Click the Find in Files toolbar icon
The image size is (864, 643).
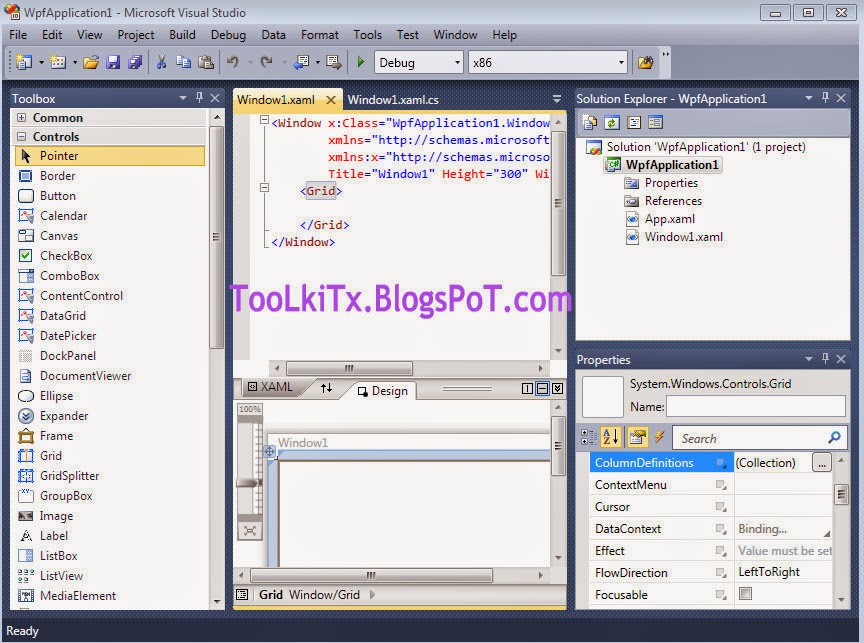pos(645,62)
